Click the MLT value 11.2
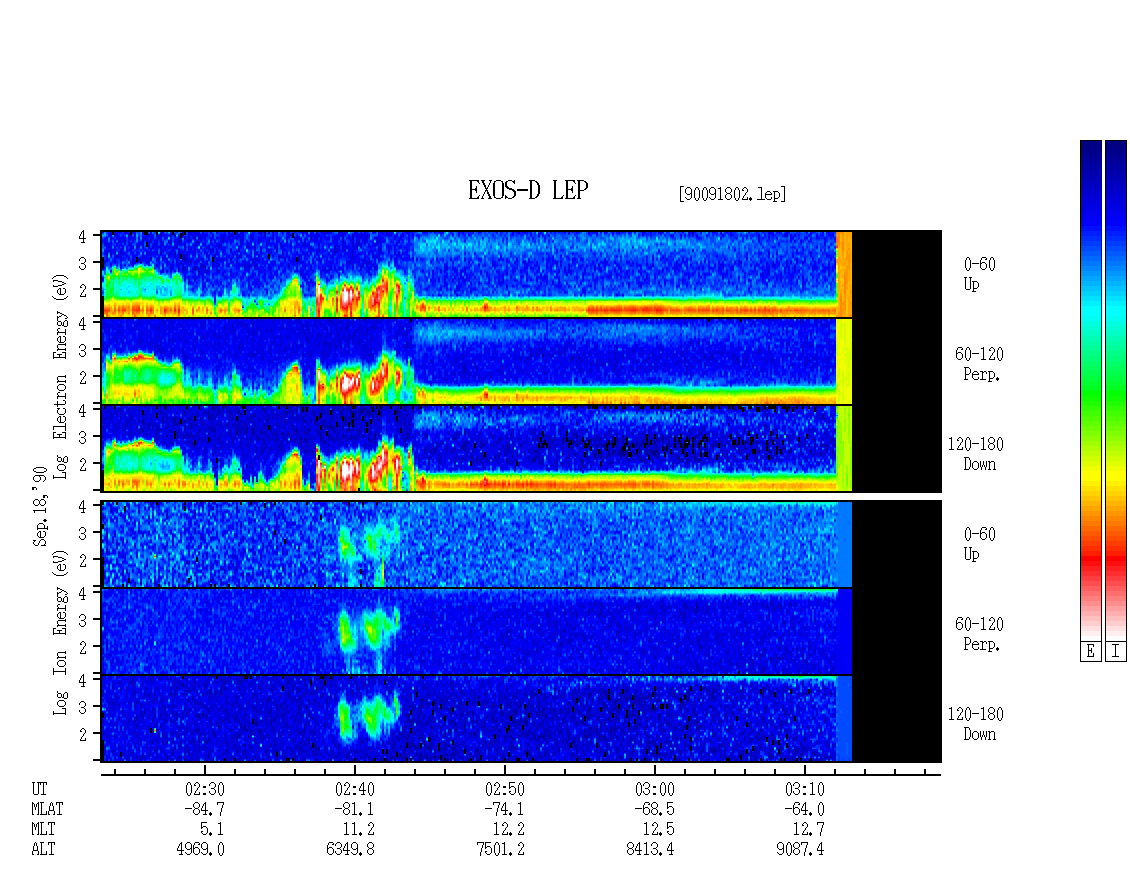Image resolution: width=1130 pixels, height=875 pixels. tap(358, 830)
